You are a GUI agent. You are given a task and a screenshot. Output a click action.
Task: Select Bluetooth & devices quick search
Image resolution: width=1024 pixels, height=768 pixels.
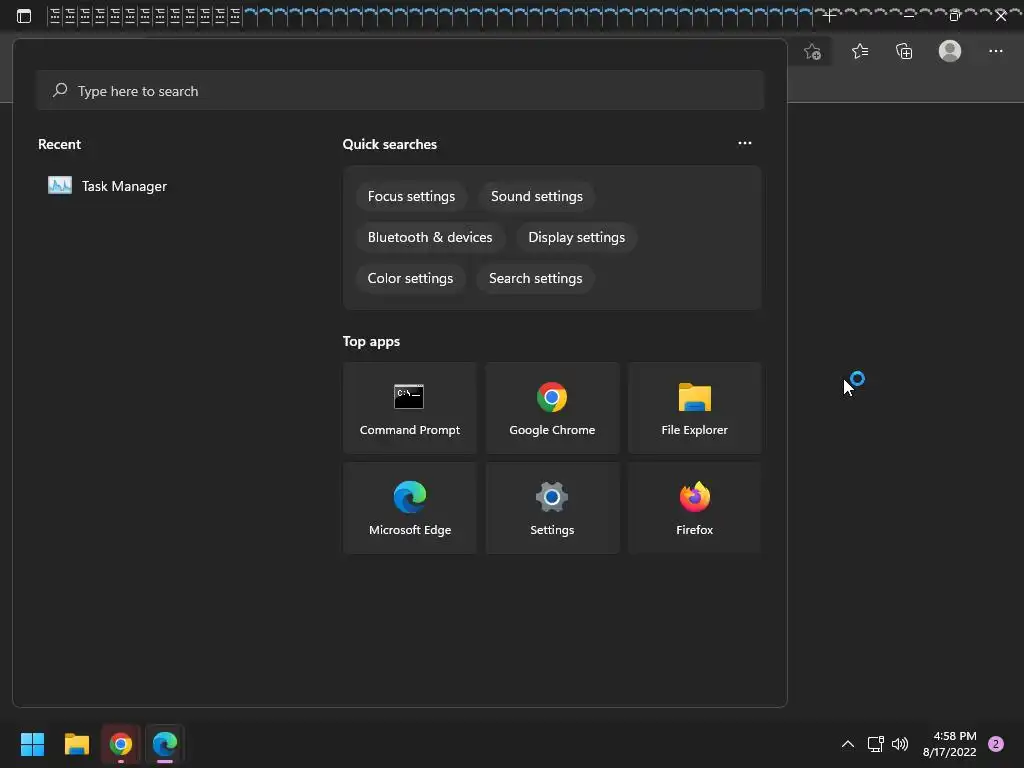coord(430,238)
